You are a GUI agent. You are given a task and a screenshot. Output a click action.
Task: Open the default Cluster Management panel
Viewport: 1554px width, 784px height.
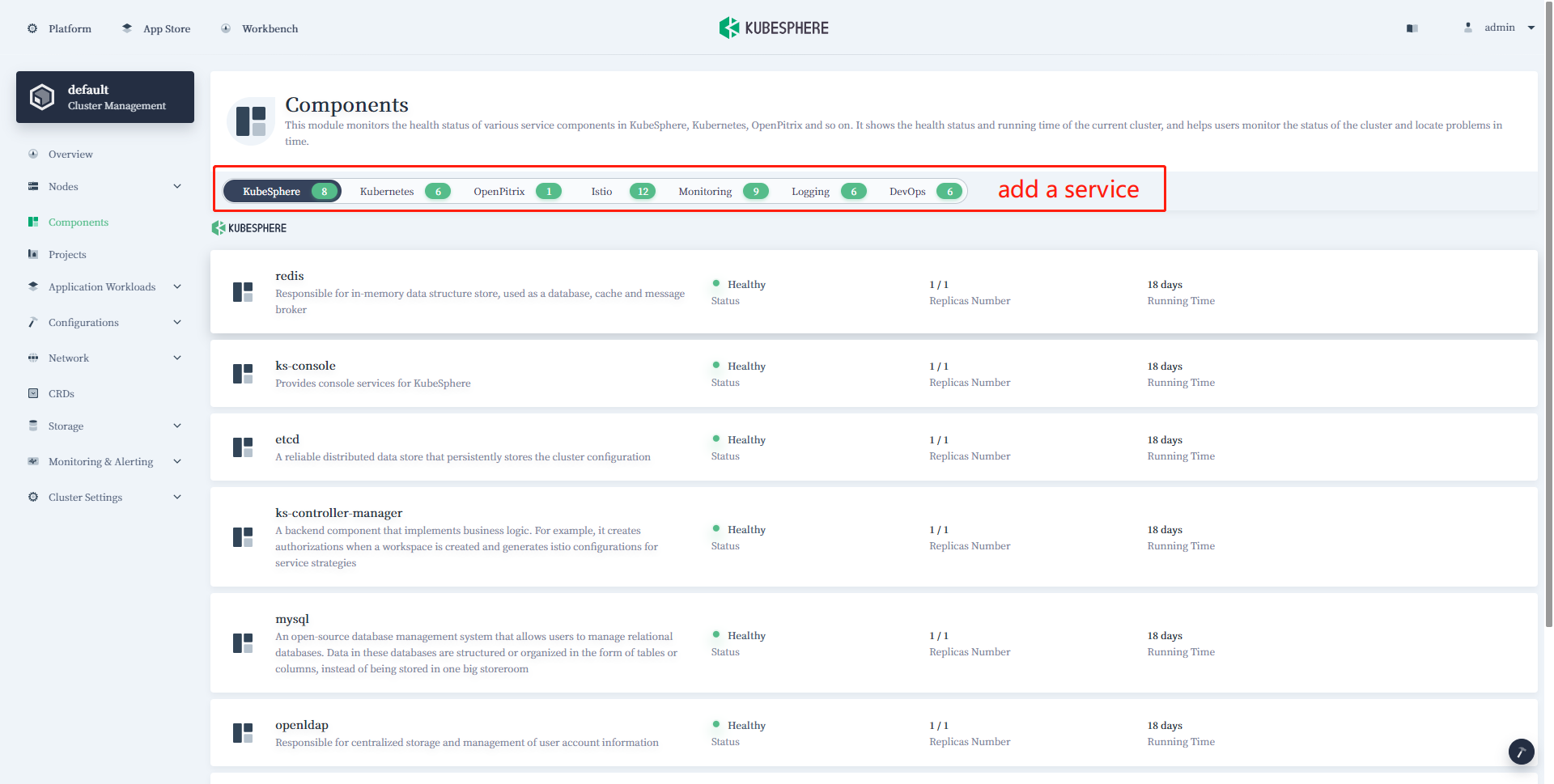point(104,96)
